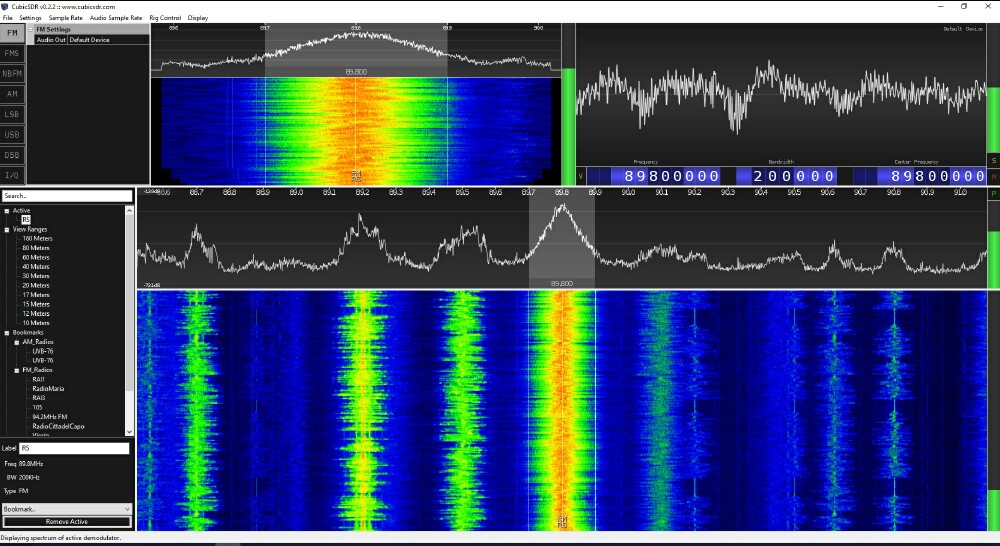Viewport: 1000px width, 546px height.
Task: Switch demodulator to AM mode
Action: (12, 94)
